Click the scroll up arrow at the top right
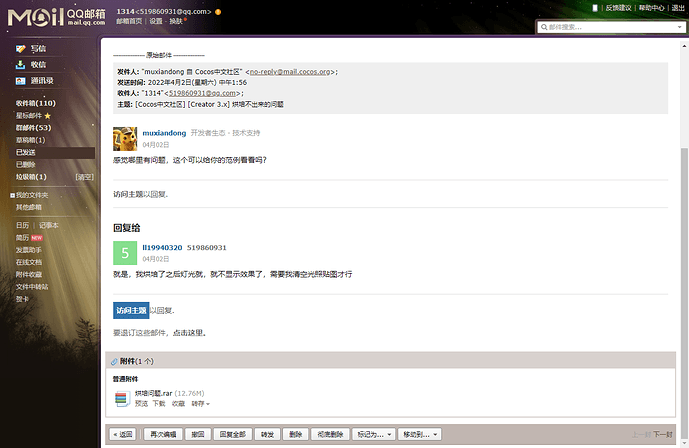The width and height of the screenshot is (689, 448). coord(684,46)
